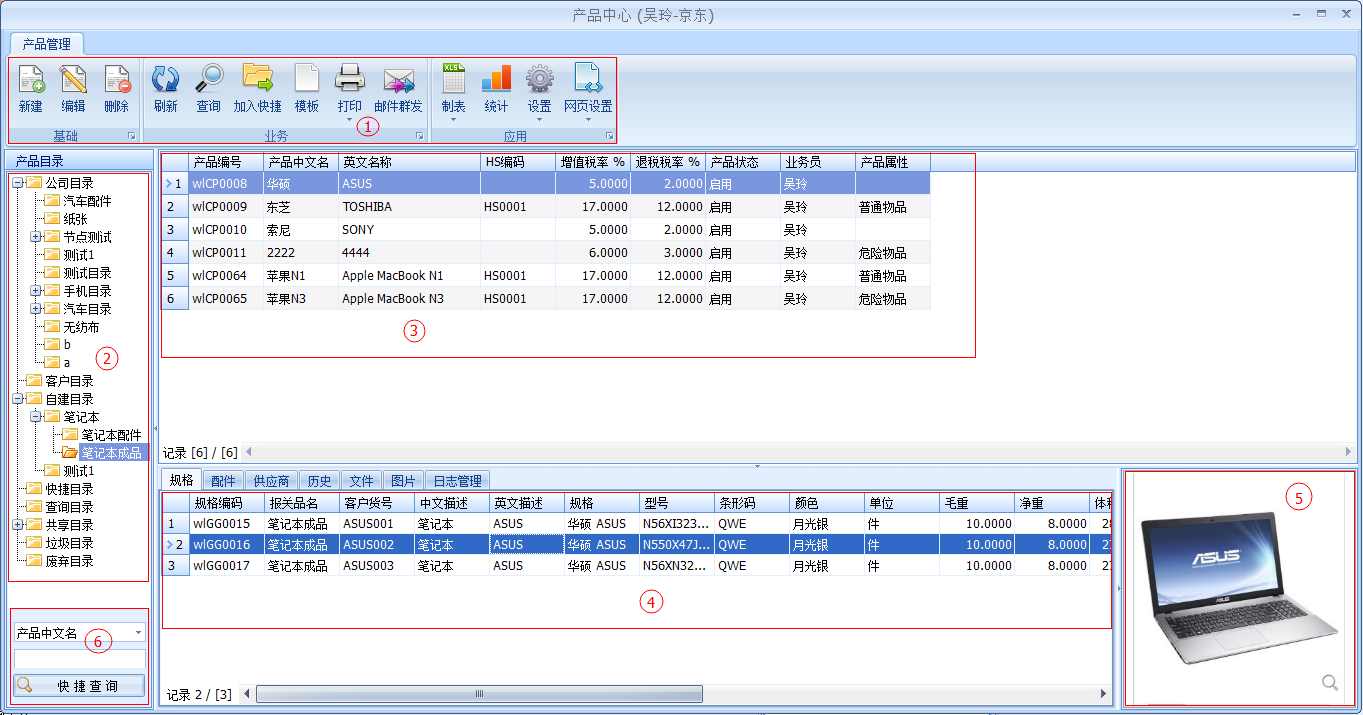Click the 设置 (settings) gear icon
Image resolution: width=1363 pixels, height=715 pixels.
[x=540, y=79]
